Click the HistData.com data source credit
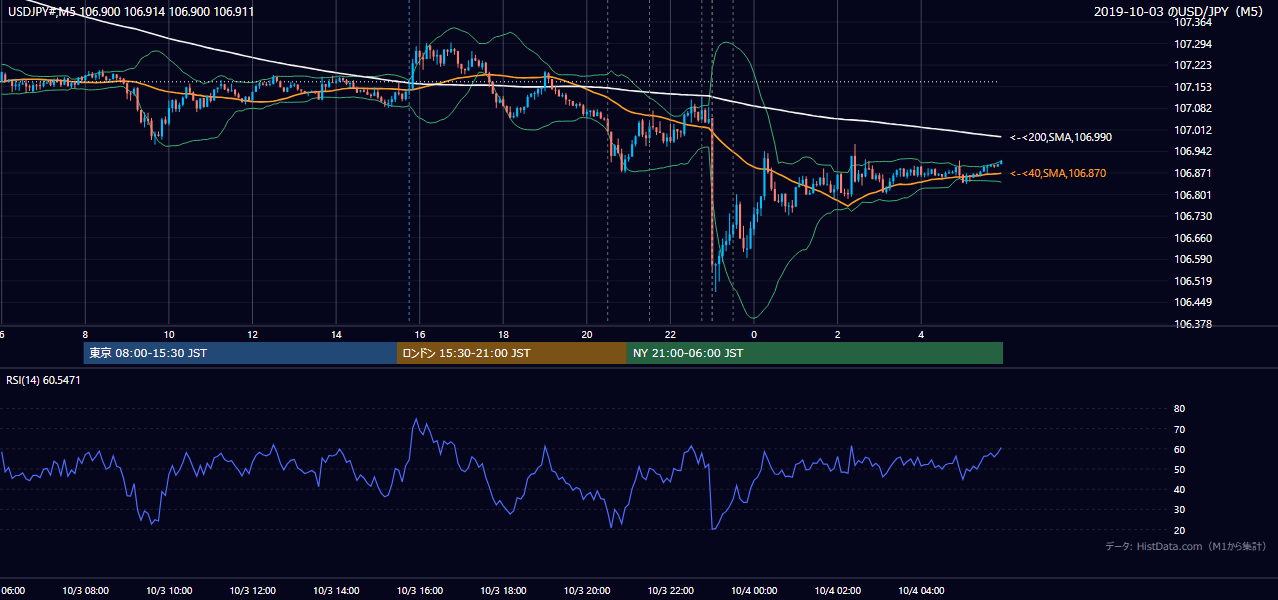 pos(1185,546)
